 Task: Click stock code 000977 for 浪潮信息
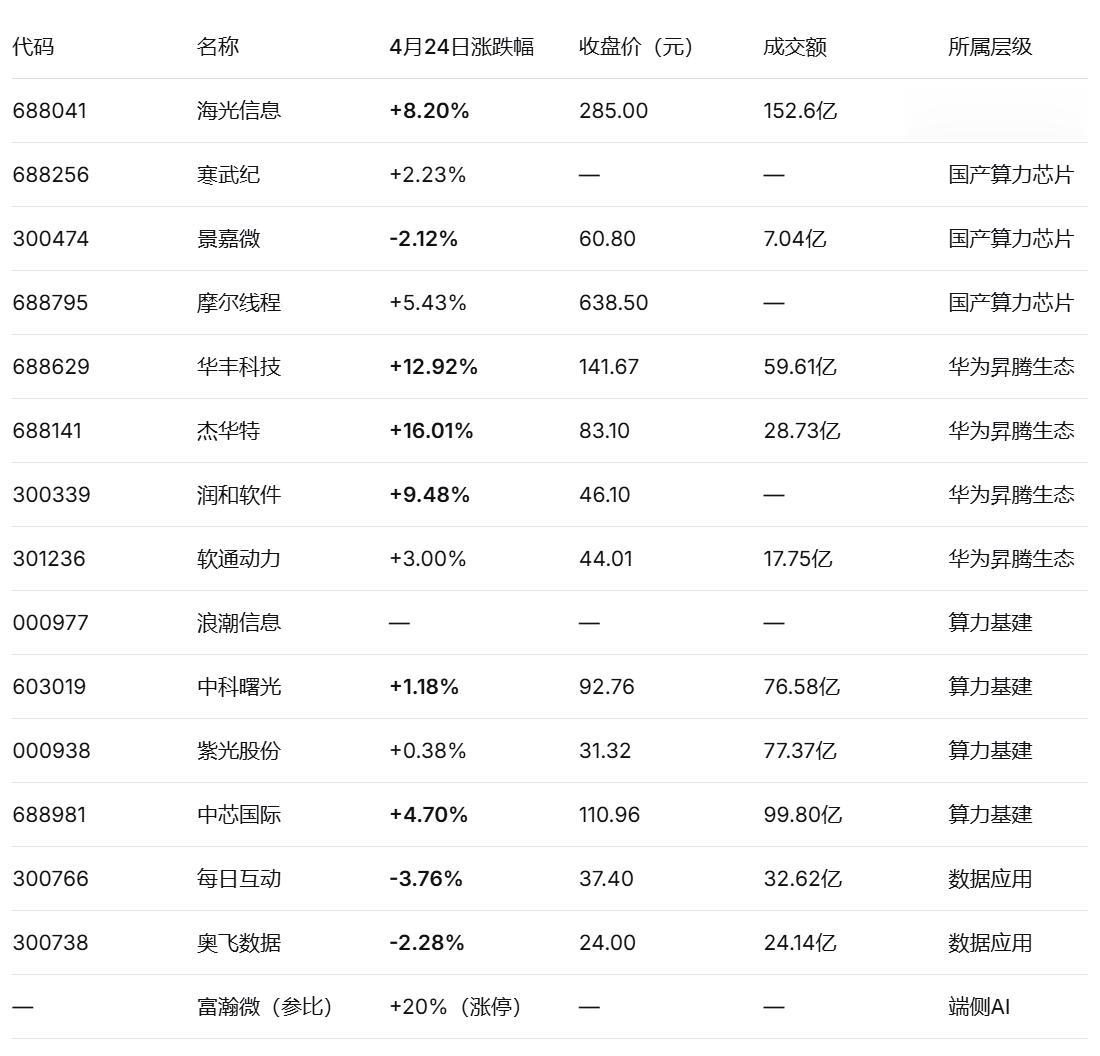coord(50,623)
